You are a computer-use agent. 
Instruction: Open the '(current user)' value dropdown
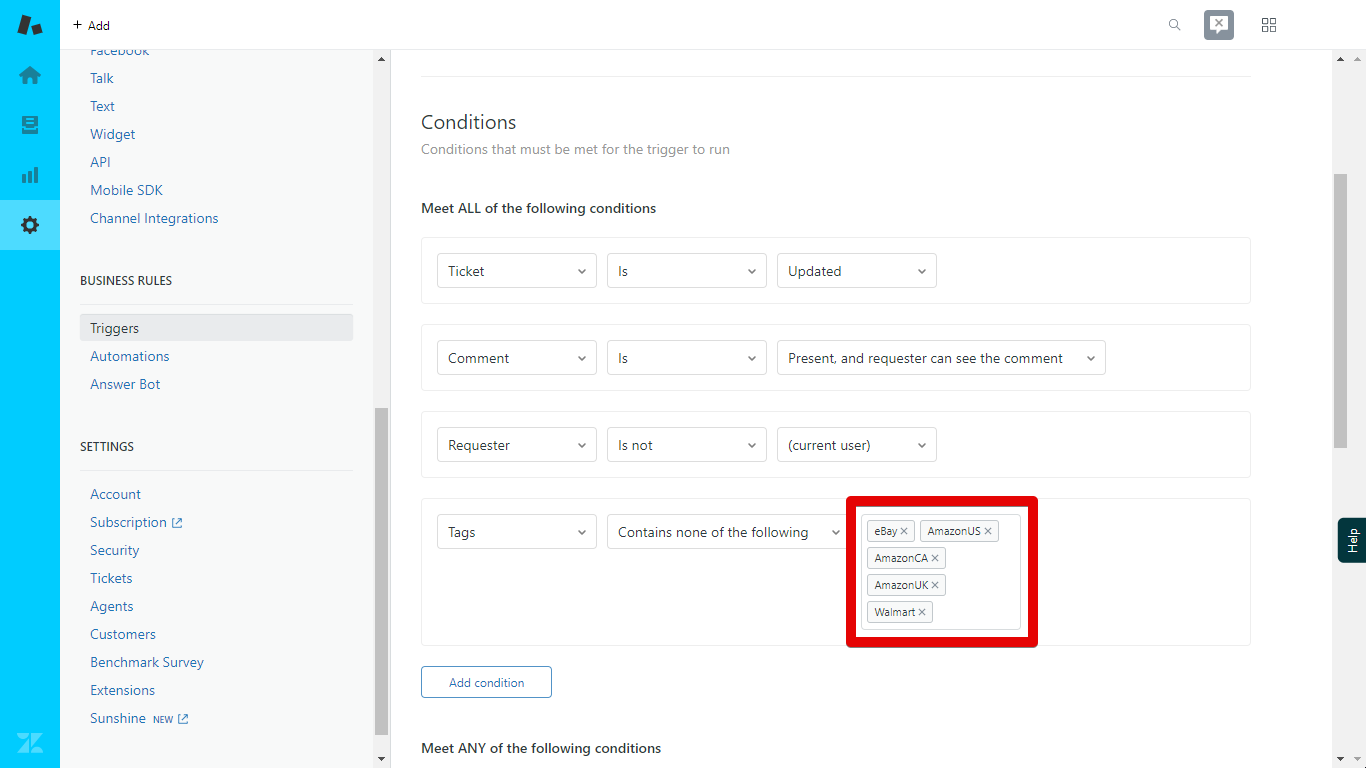click(x=856, y=444)
